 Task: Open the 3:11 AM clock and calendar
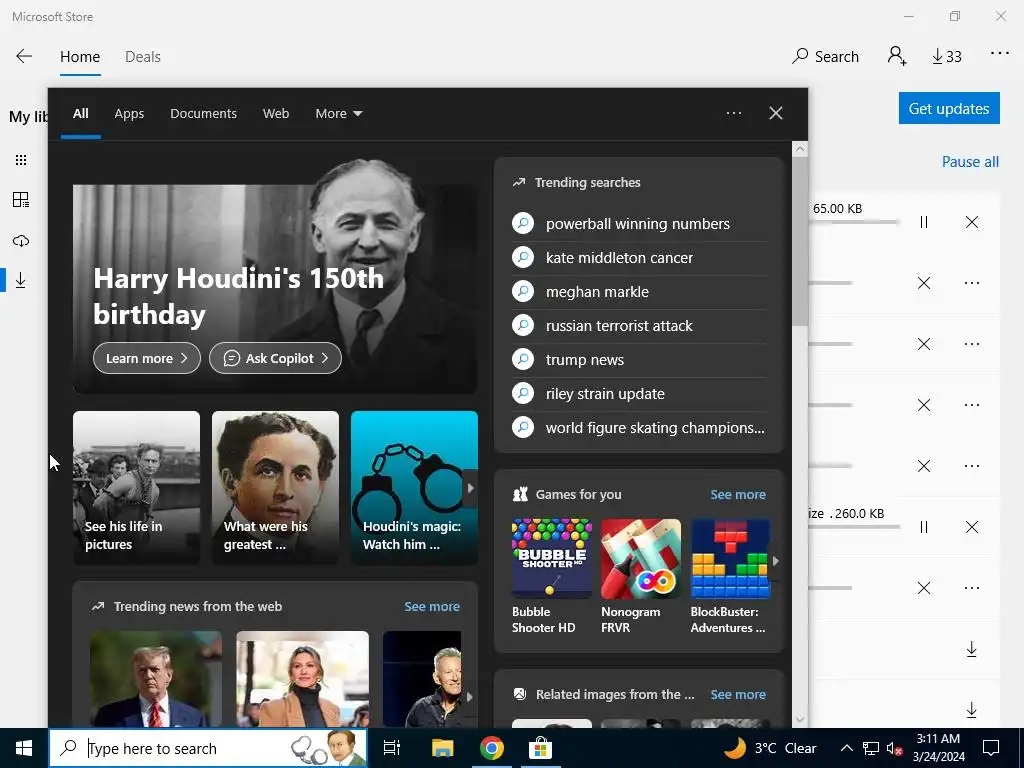[x=938, y=748]
